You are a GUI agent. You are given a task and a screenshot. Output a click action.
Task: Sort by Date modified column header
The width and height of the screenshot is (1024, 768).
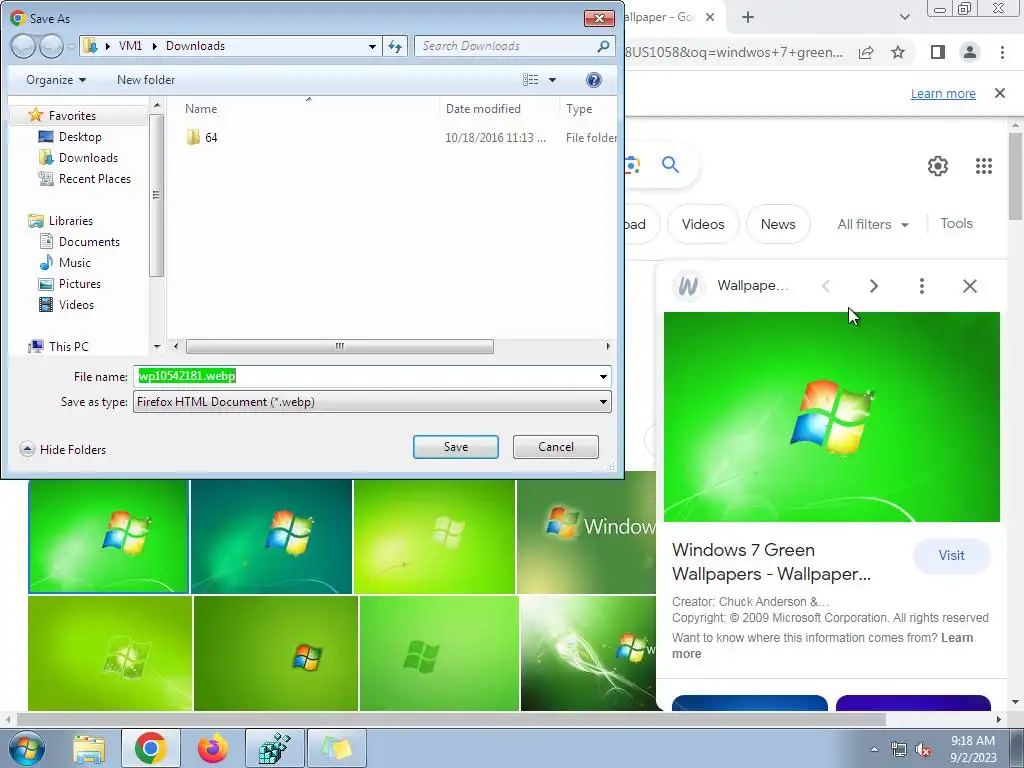(x=483, y=109)
